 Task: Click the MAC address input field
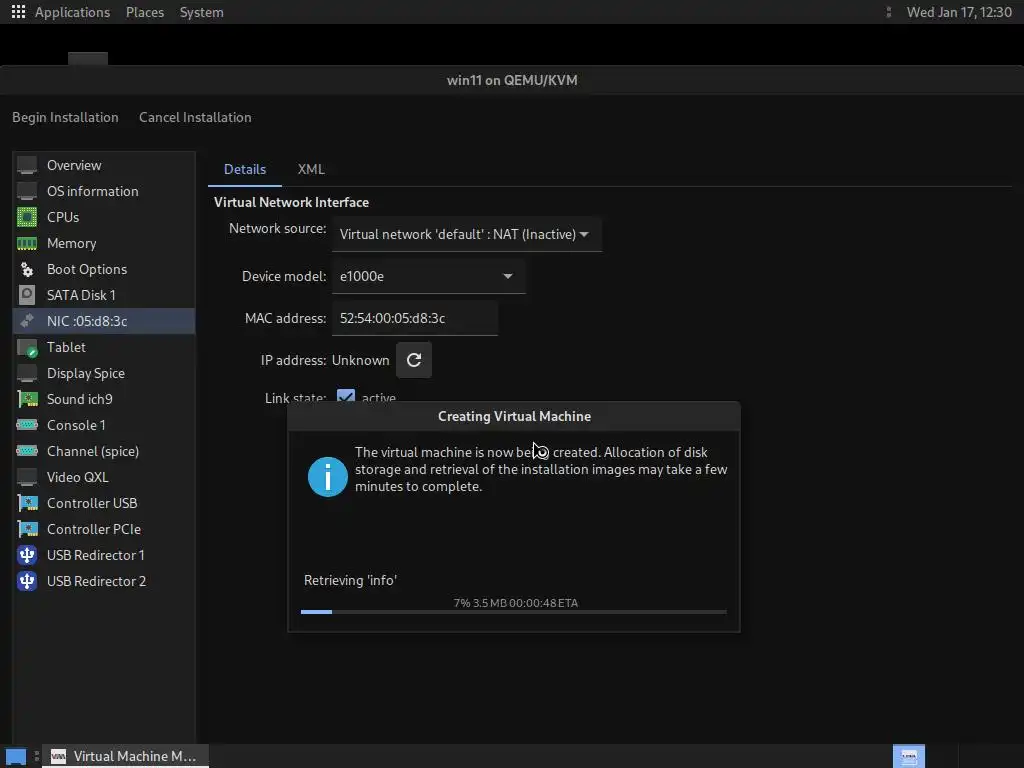pos(415,318)
